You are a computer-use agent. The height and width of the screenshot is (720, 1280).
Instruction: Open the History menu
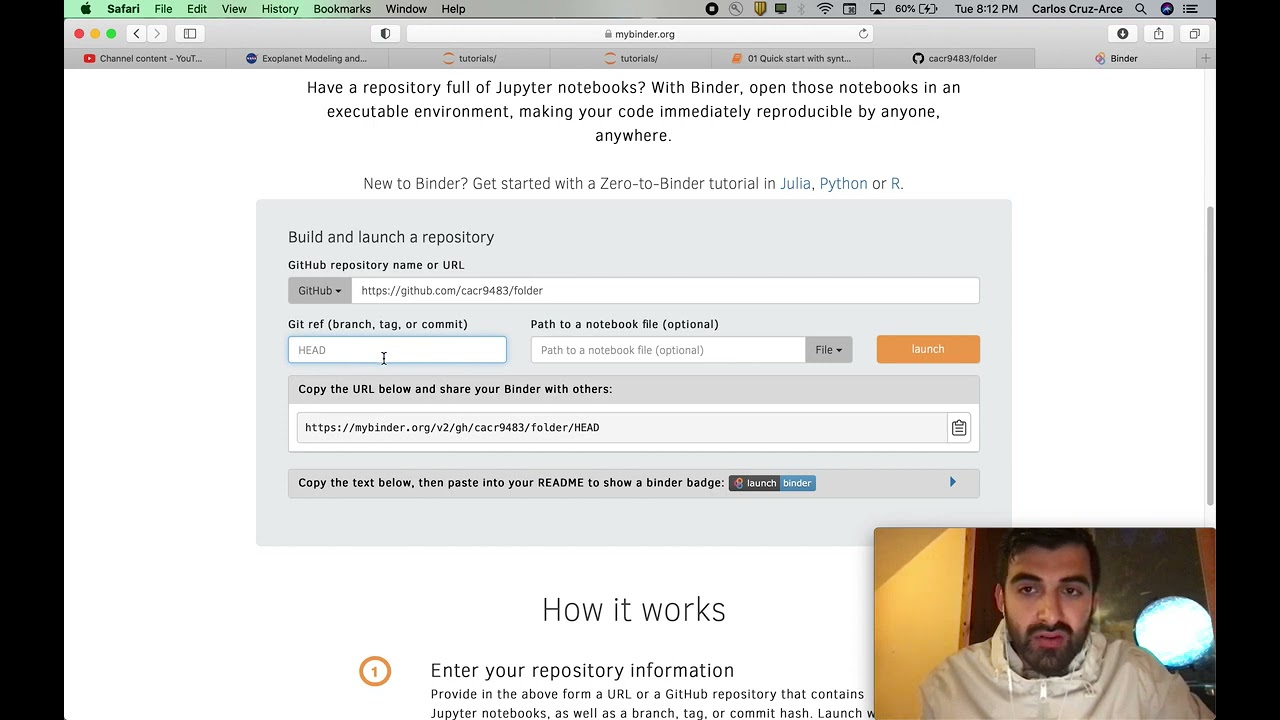point(280,9)
